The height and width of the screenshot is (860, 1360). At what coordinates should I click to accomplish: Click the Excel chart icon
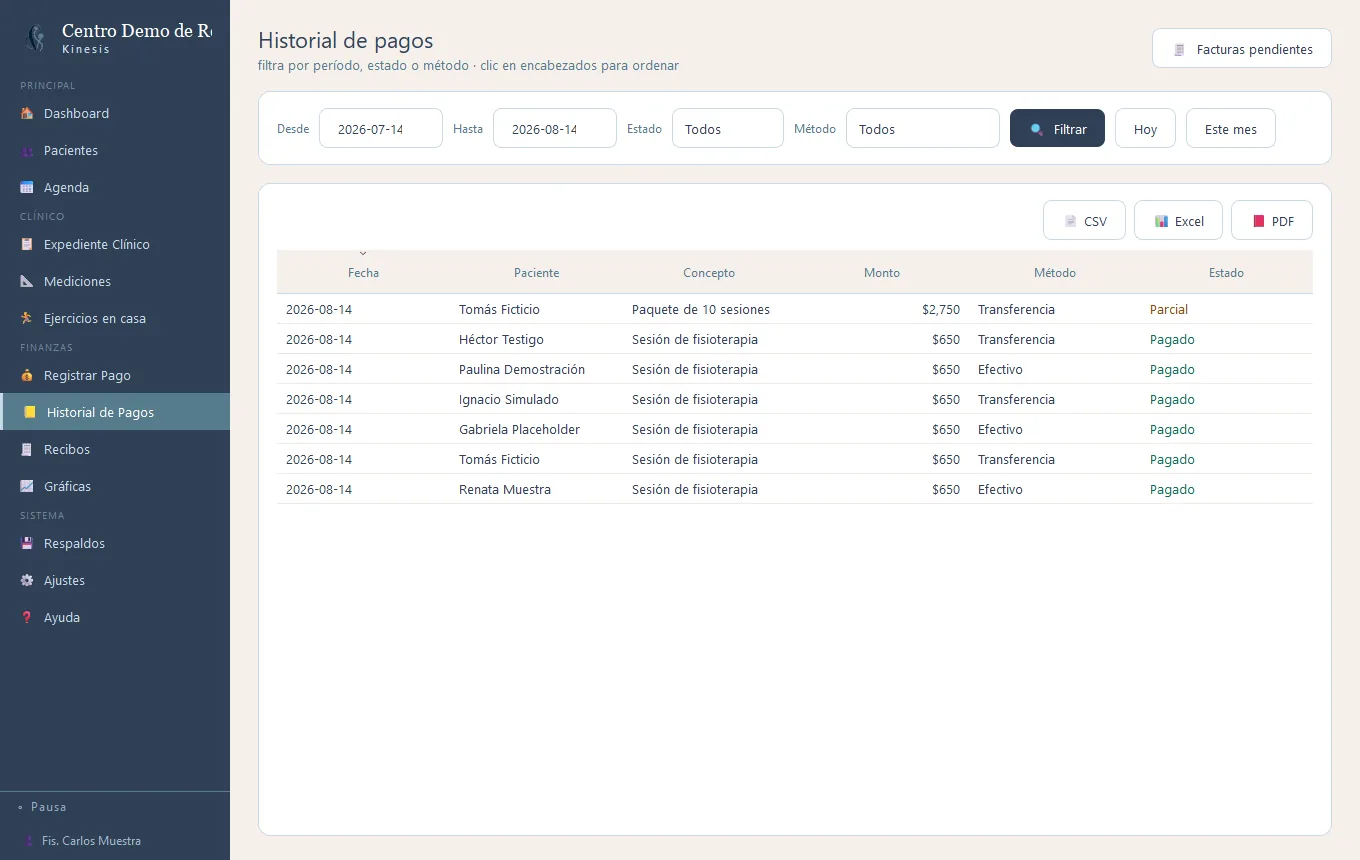point(1161,221)
